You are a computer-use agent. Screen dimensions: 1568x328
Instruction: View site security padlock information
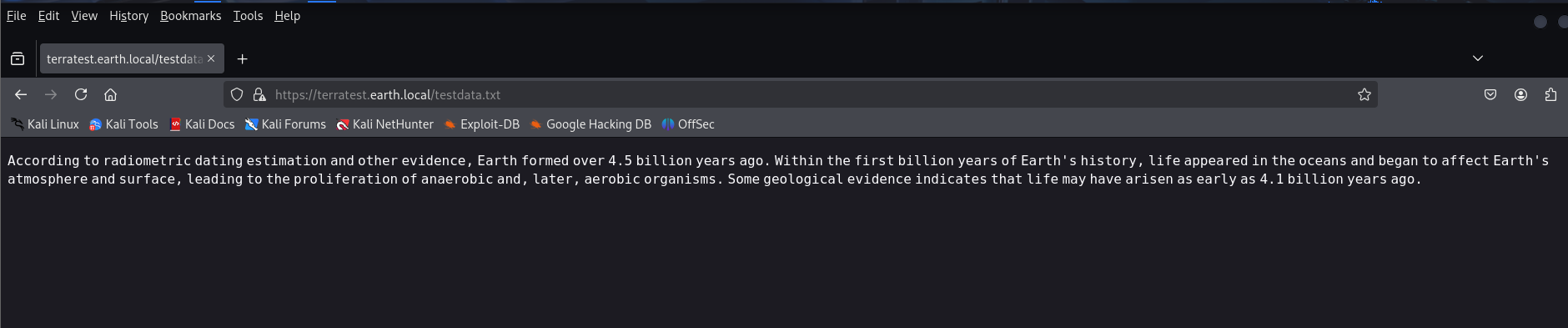coord(259,94)
